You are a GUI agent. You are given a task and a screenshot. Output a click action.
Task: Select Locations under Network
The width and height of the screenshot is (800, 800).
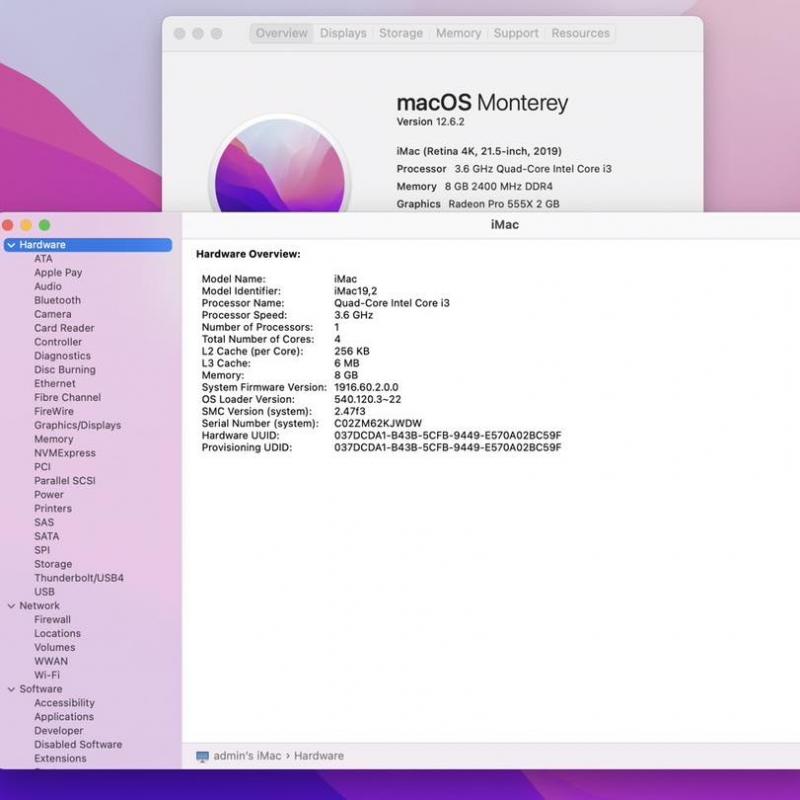pos(58,633)
